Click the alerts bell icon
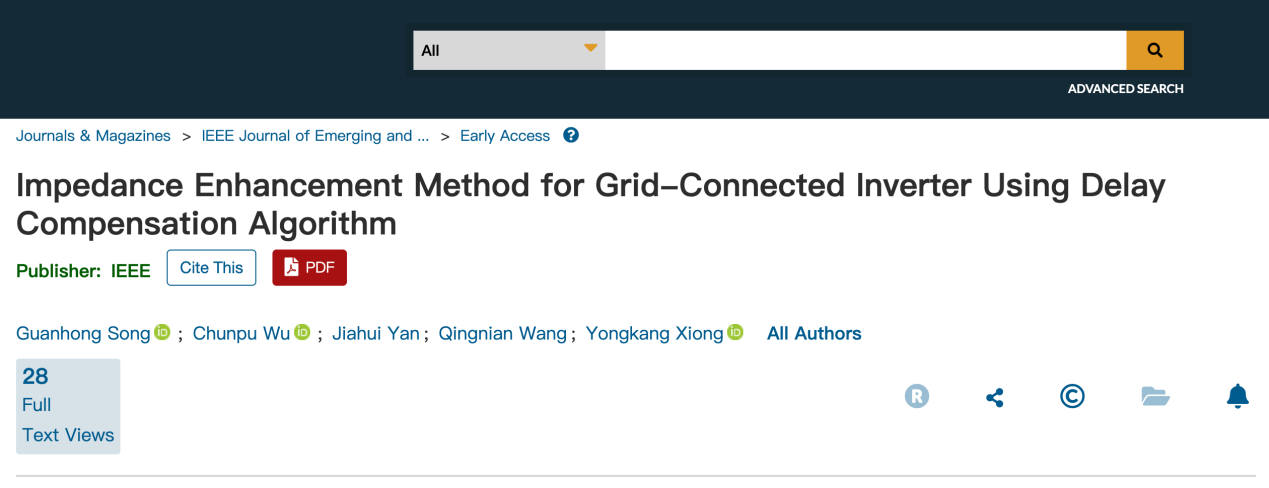The image size is (1269, 488). (x=1237, y=397)
